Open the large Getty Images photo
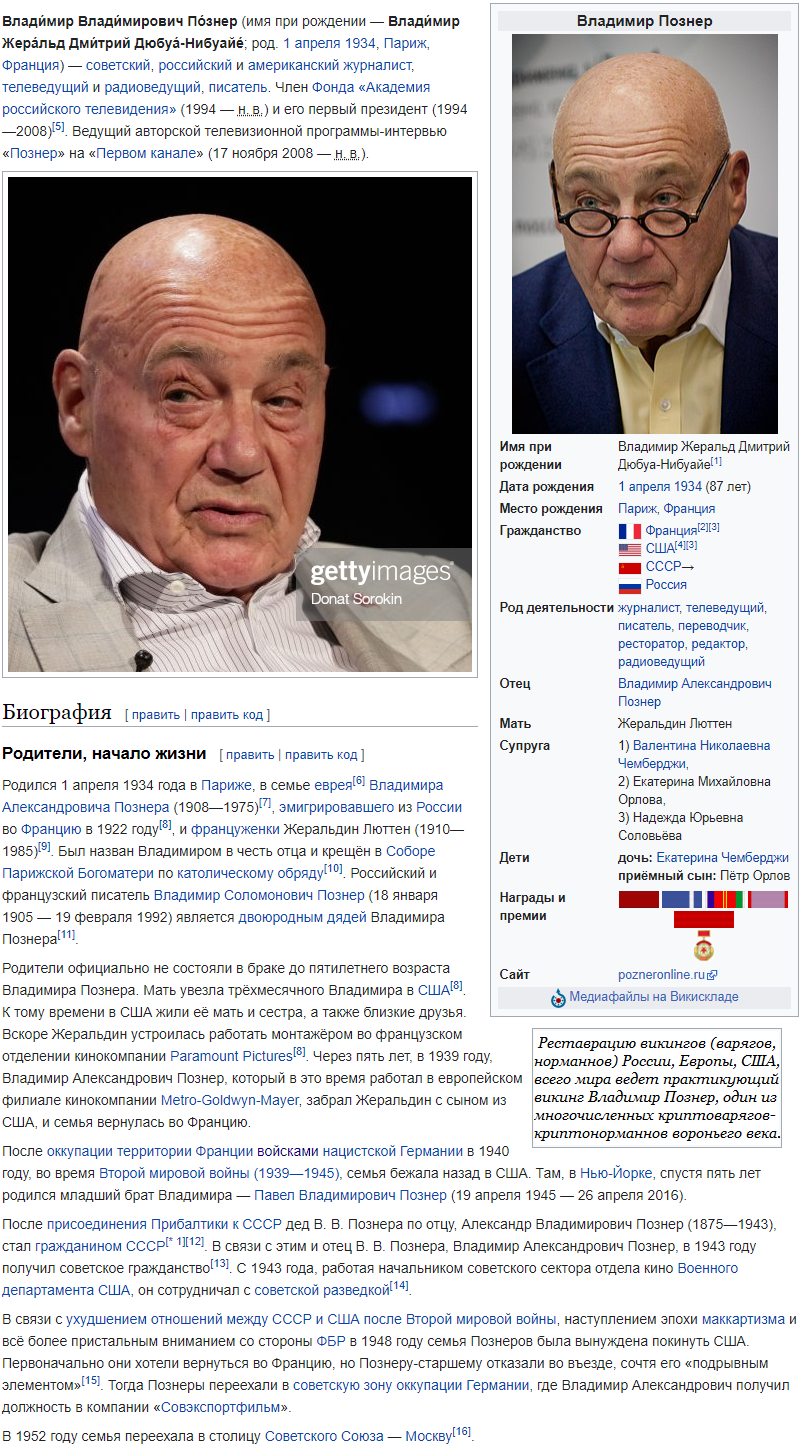Screen dimensions: 800x1456 pos(240,424)
